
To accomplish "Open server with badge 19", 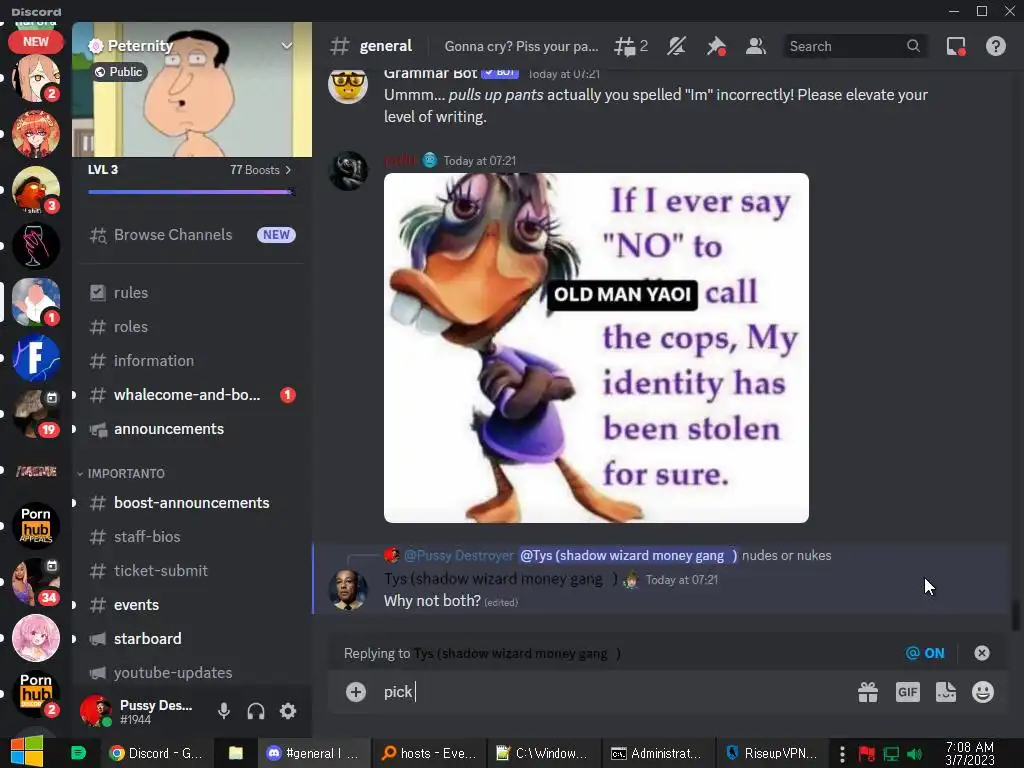I will [36, 414].
